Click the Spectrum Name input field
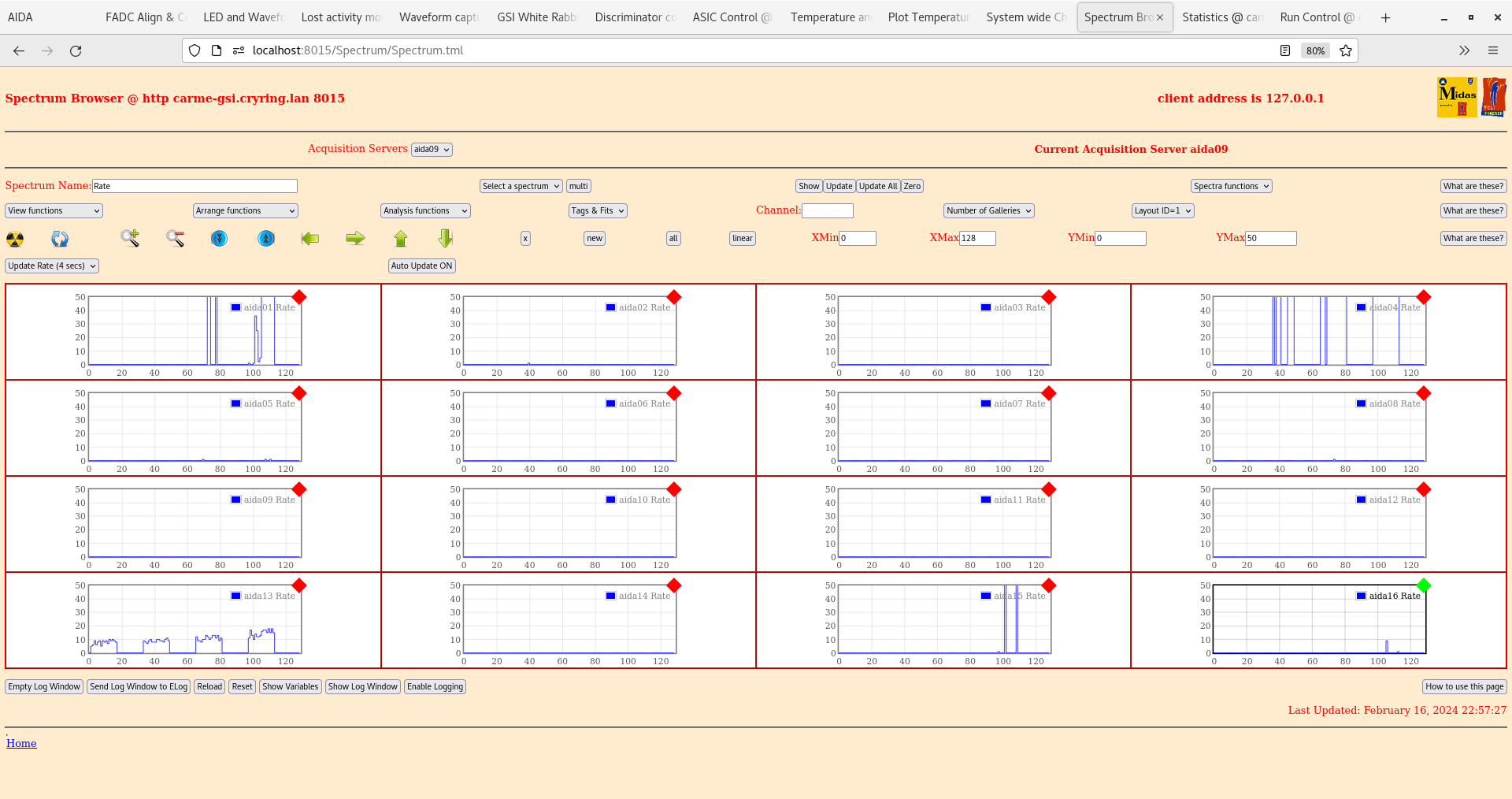 click(195, 187)
